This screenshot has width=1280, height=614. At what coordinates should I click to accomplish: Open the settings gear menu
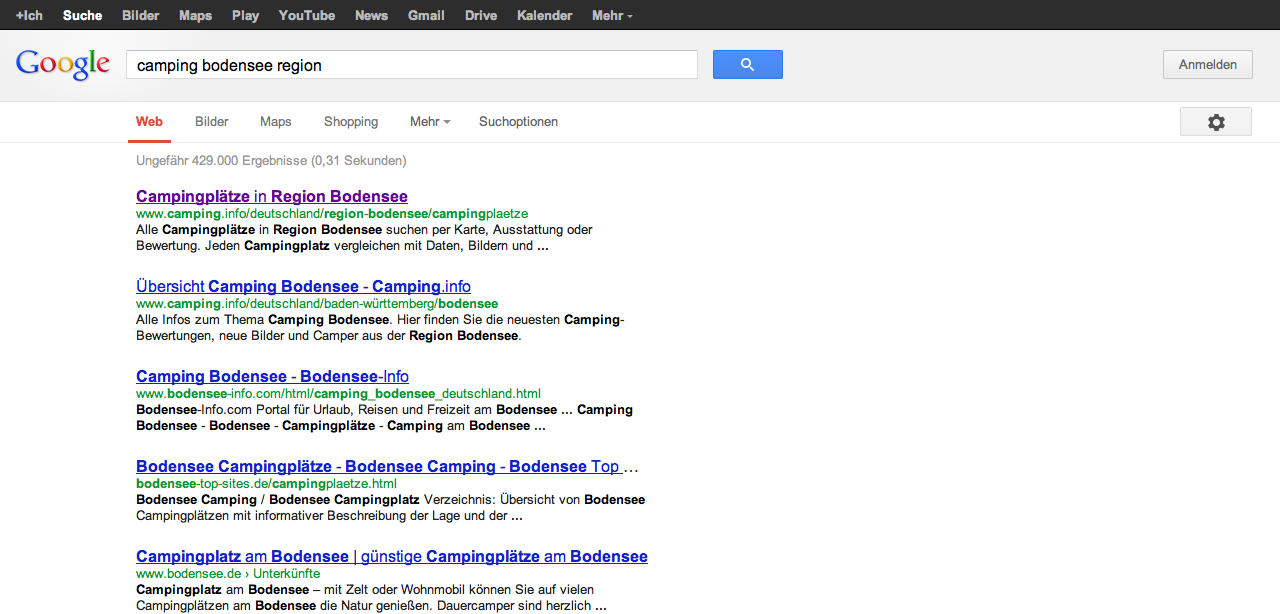coord(1215,122)
